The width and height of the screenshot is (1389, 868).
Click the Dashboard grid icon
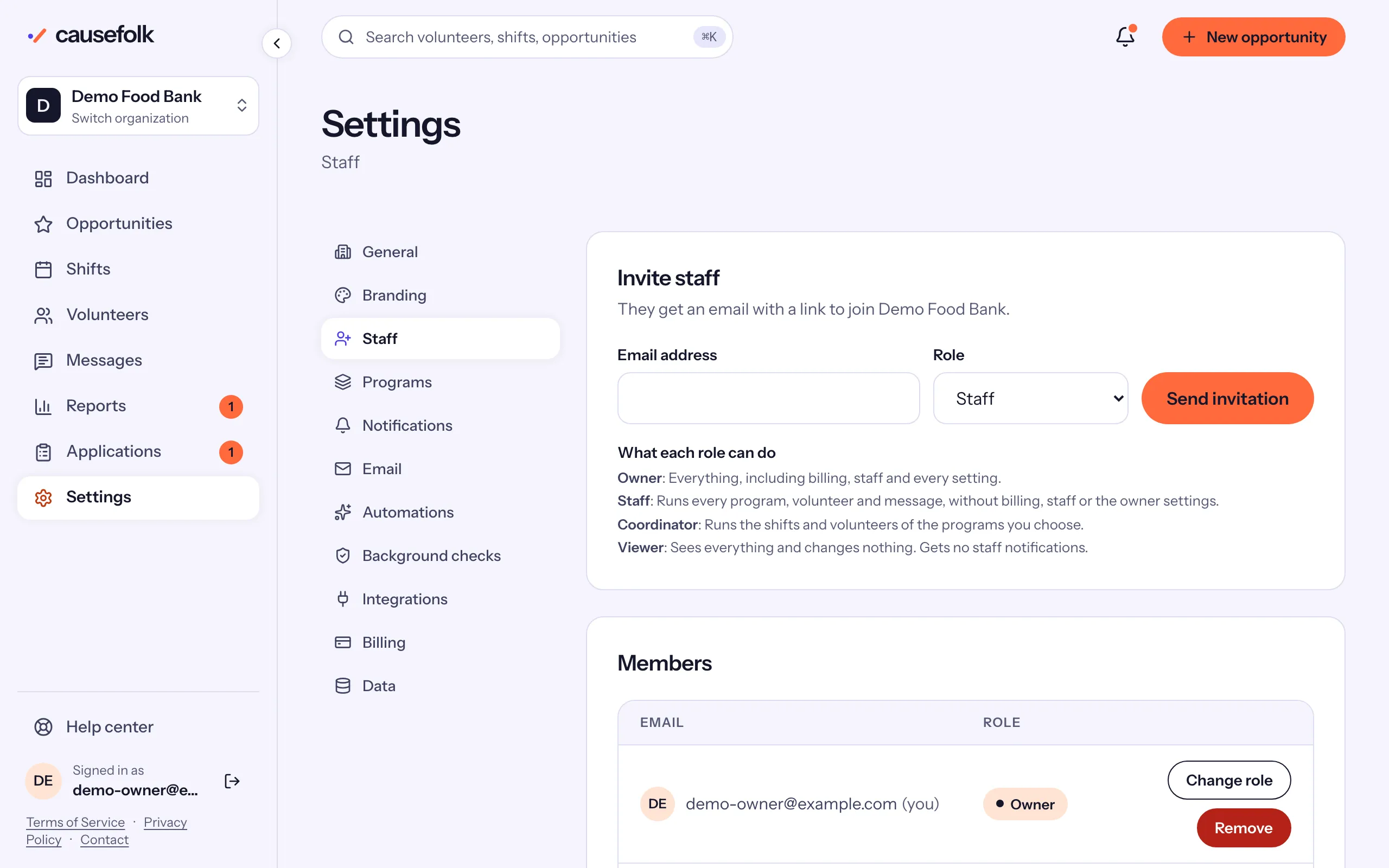[43, 178]
